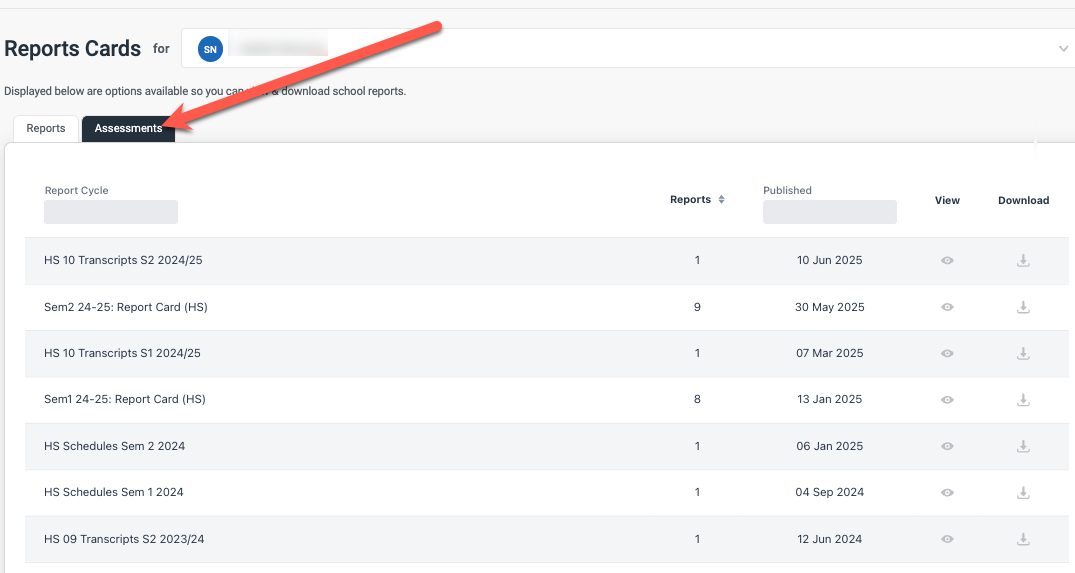View HS 10 Transcripts S1 2024/25 report
Viewport: 1075px width, 573px height.
click(947, 353)
